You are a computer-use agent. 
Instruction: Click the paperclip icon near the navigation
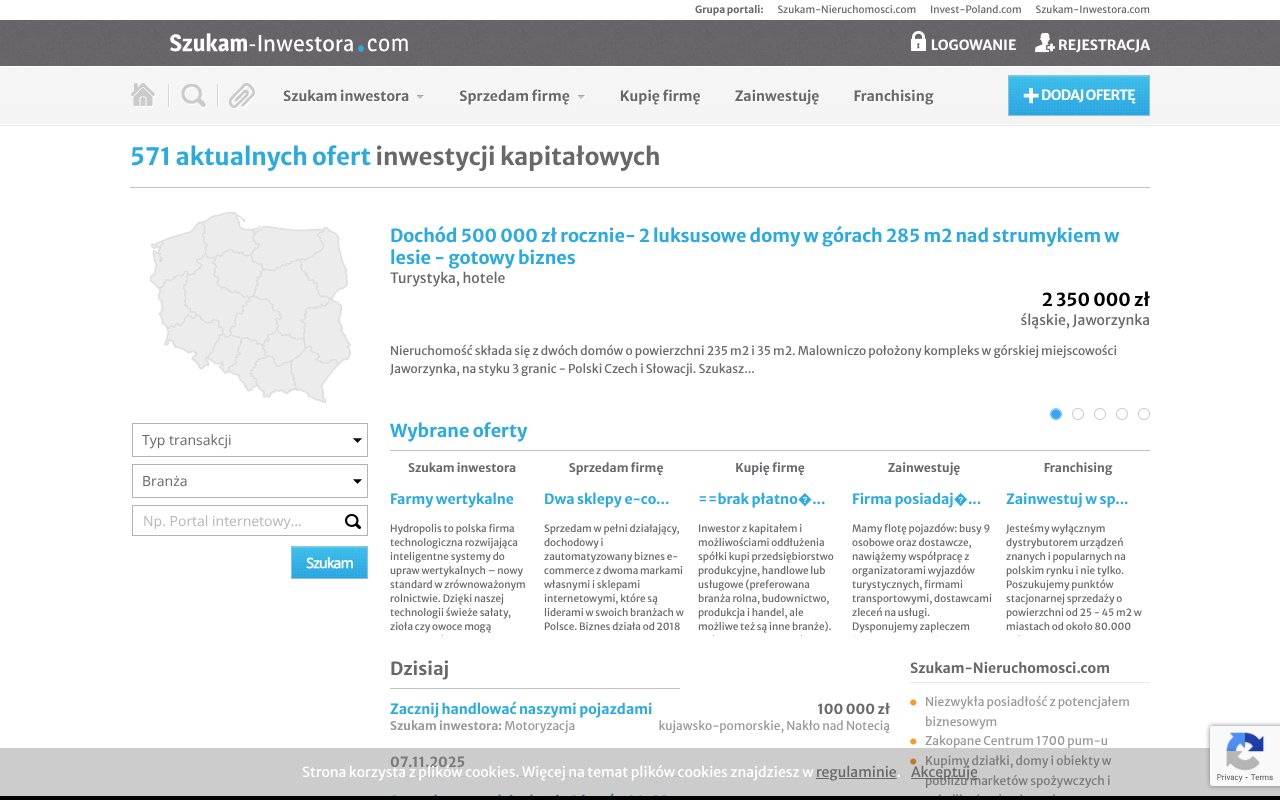click(x=240, y=93)
